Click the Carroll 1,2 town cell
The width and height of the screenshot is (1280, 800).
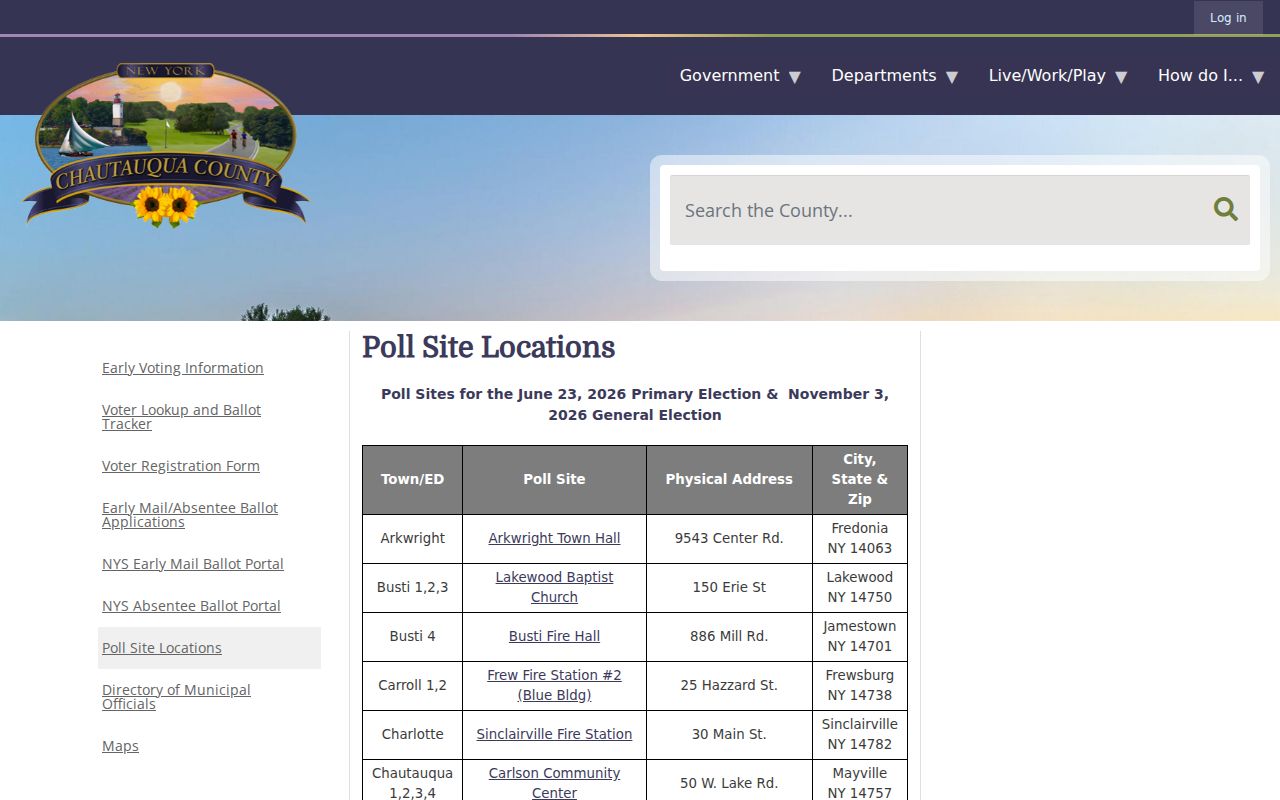click(412, 685)
